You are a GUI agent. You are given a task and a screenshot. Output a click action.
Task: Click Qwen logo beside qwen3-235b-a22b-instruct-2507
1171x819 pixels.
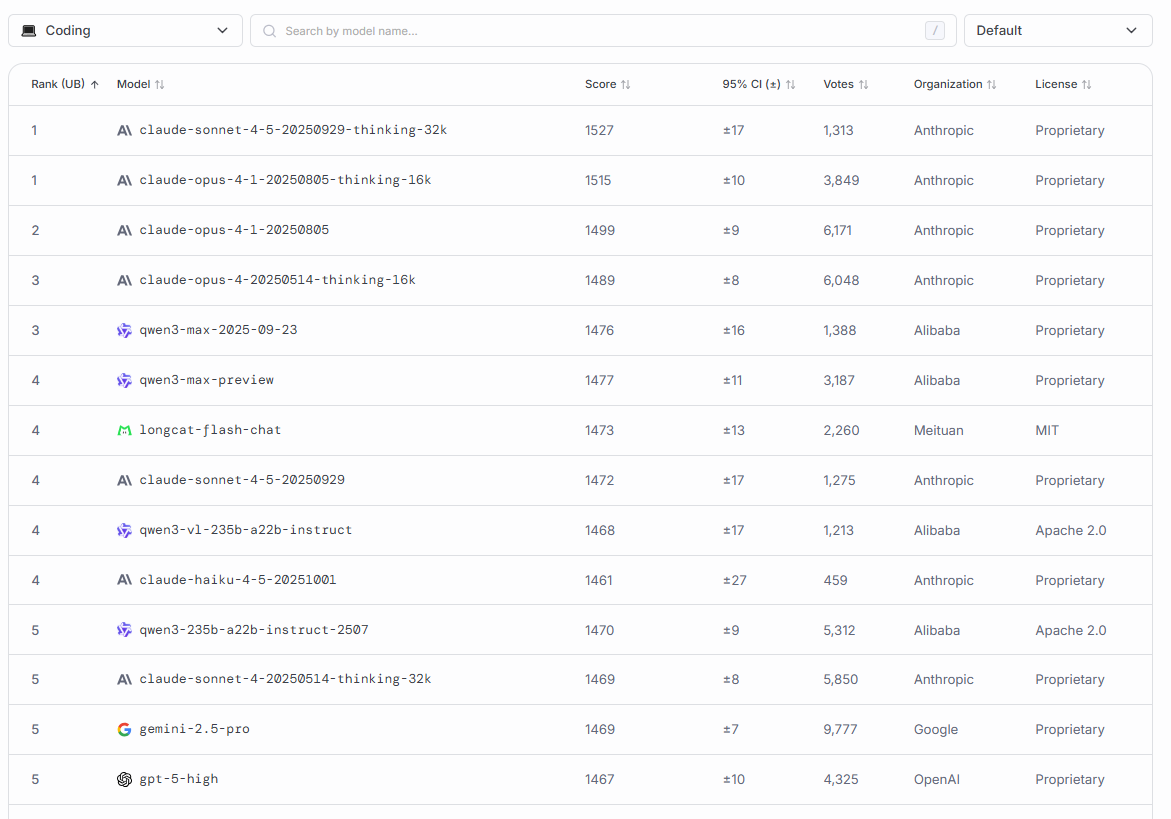tap(125, 630)
